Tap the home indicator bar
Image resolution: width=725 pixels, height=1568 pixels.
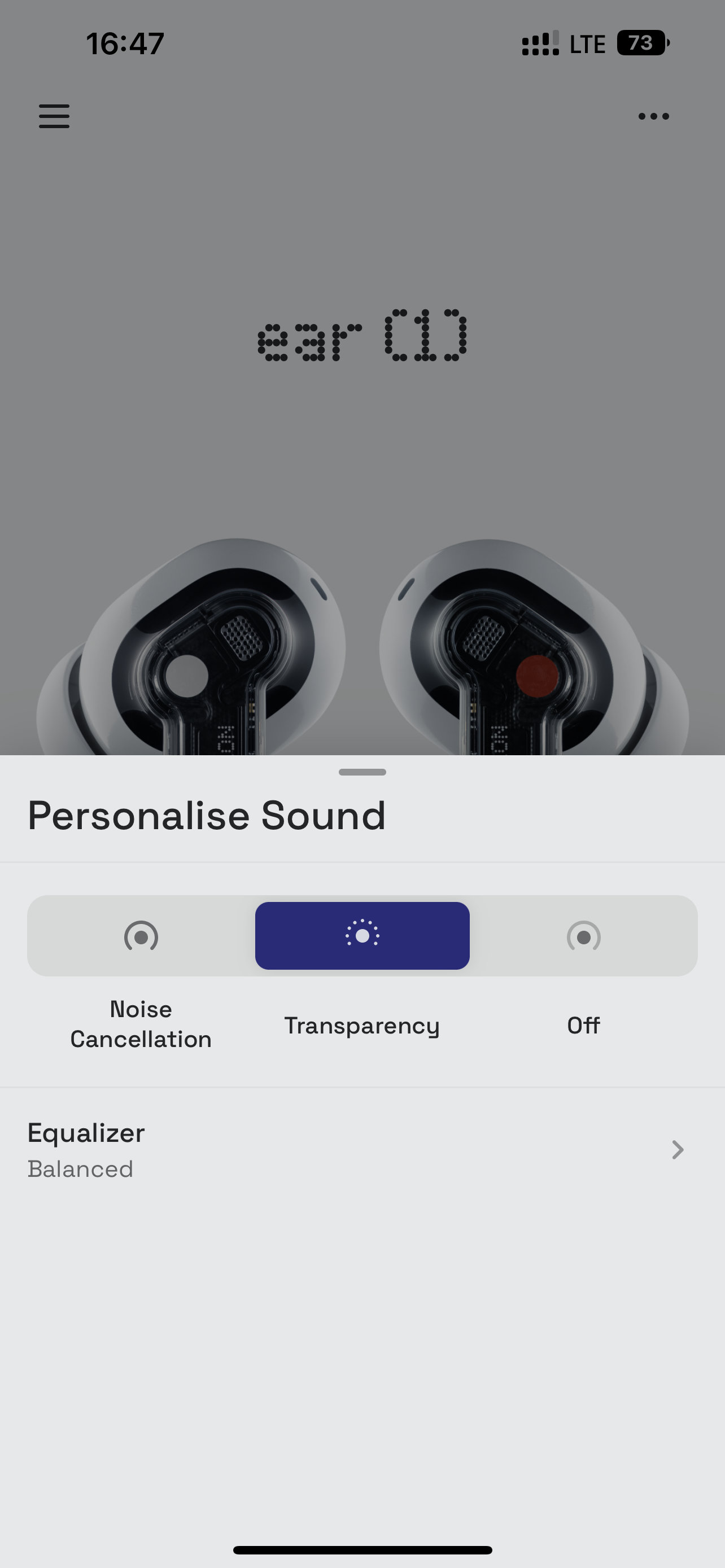[362, 1550]
